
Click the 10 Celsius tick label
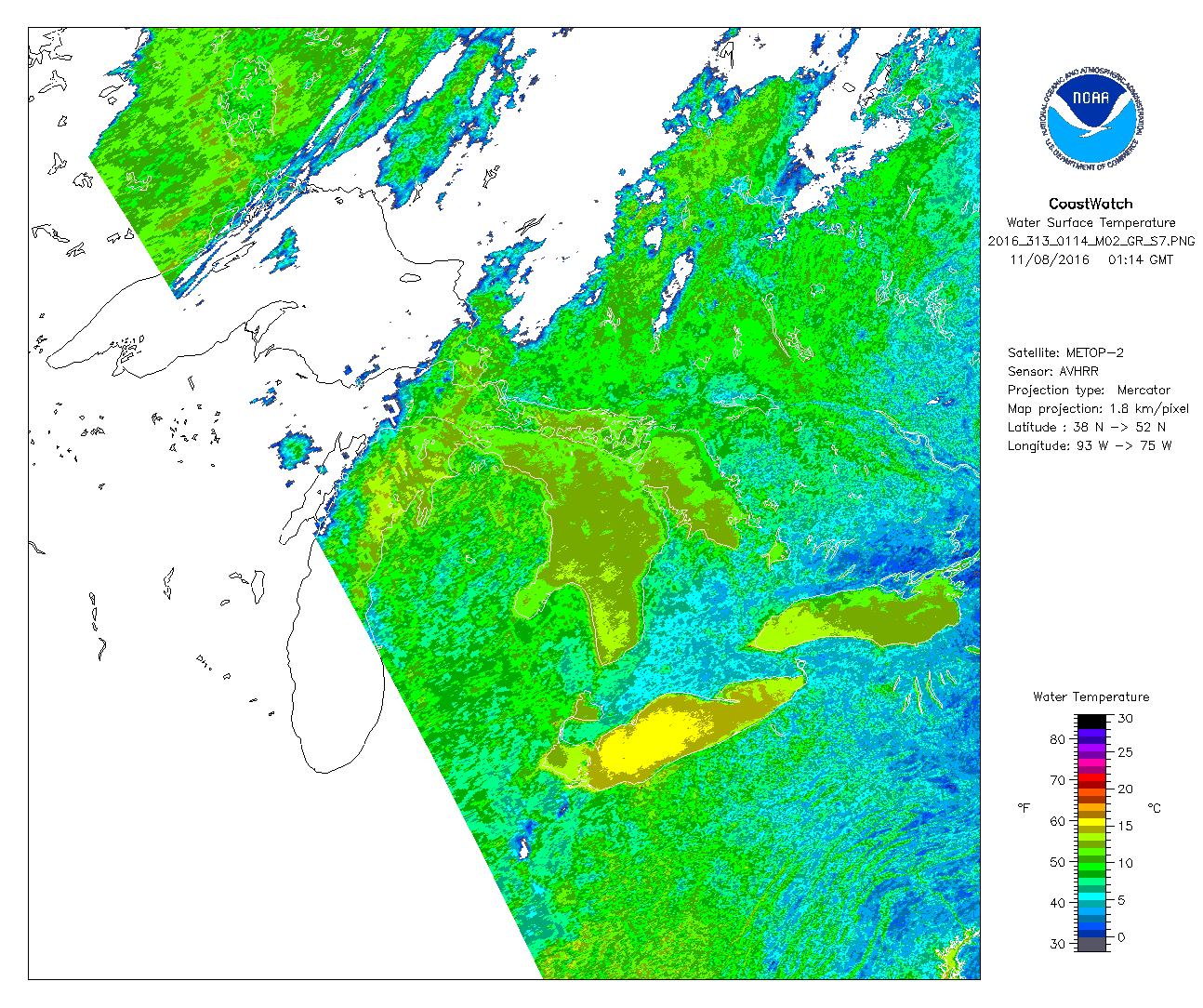coord(1125,863)
